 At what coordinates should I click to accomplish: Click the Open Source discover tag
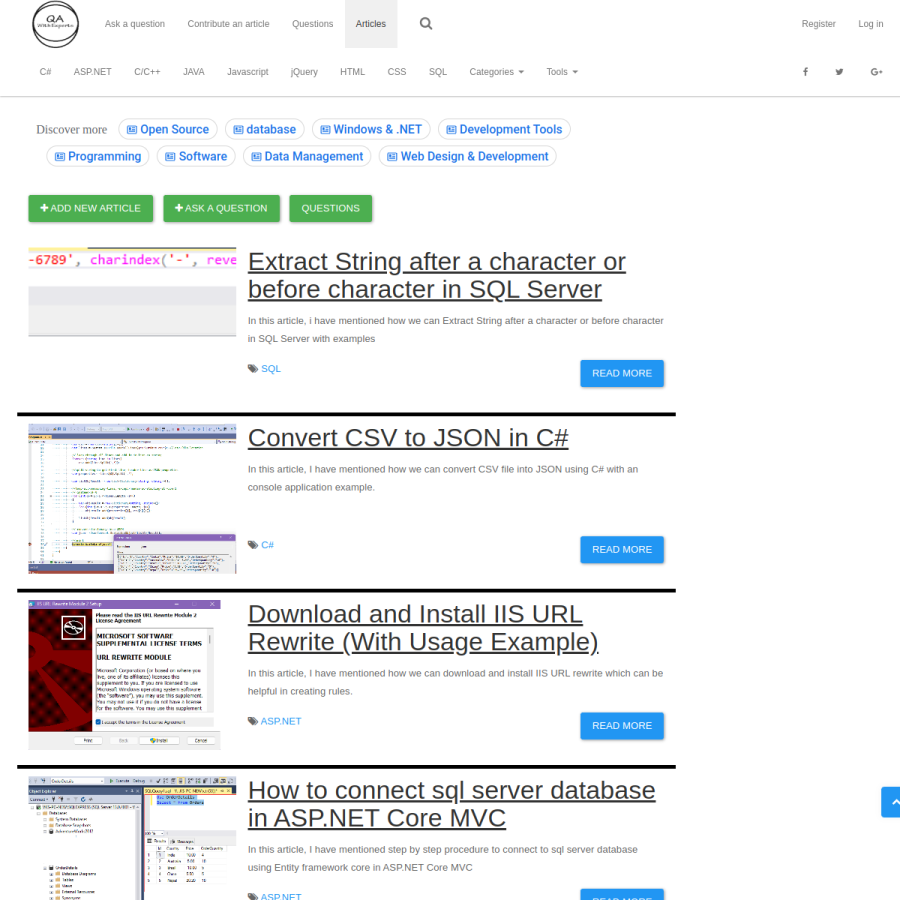tap(168, 129)
